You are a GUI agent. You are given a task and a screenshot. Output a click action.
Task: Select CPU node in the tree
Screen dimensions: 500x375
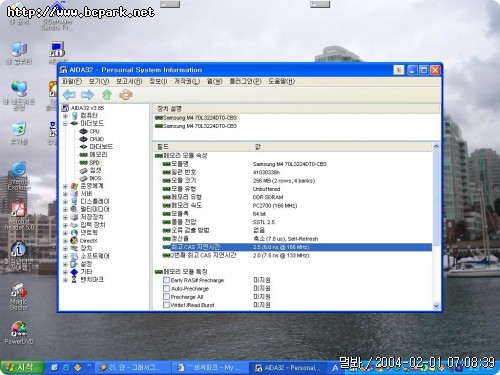pyautogui.click(x=94, y=131)
